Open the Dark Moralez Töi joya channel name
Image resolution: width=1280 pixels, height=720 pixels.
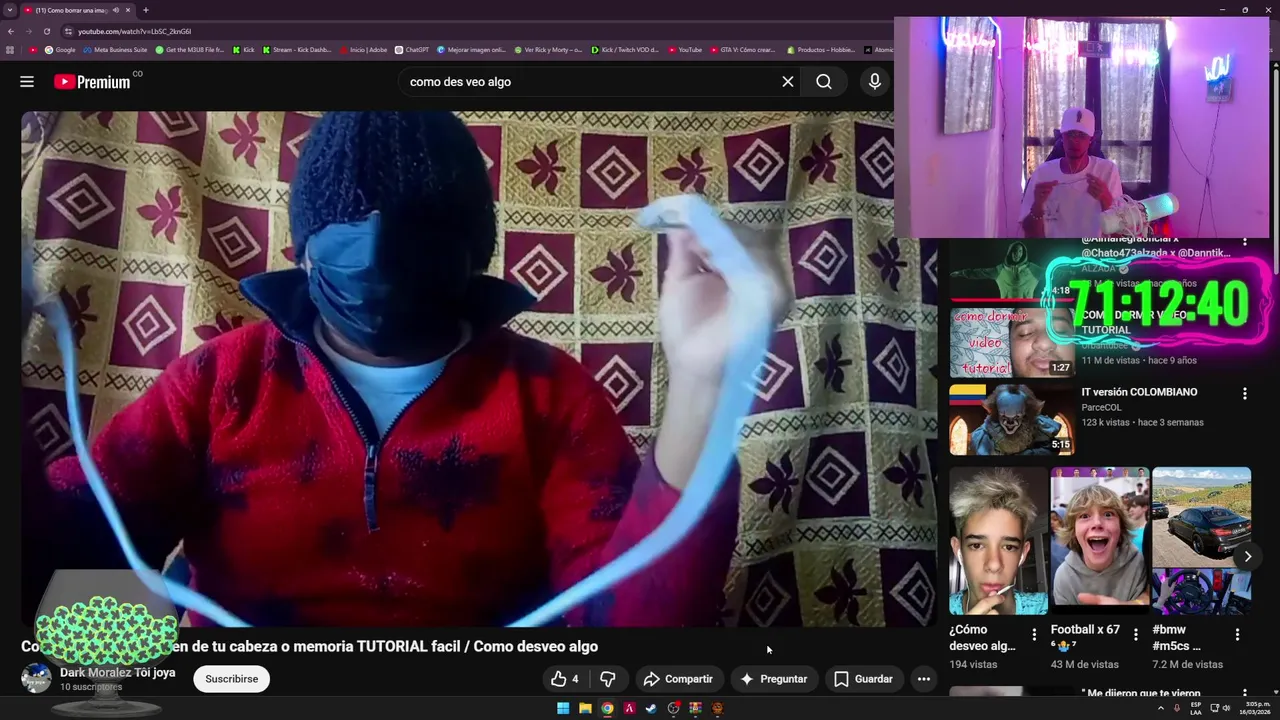117,672
